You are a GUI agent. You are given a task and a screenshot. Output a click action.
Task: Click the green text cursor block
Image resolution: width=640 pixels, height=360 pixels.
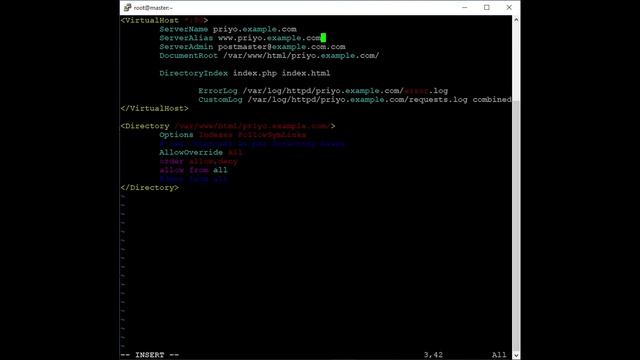click(x=323, y=38)
